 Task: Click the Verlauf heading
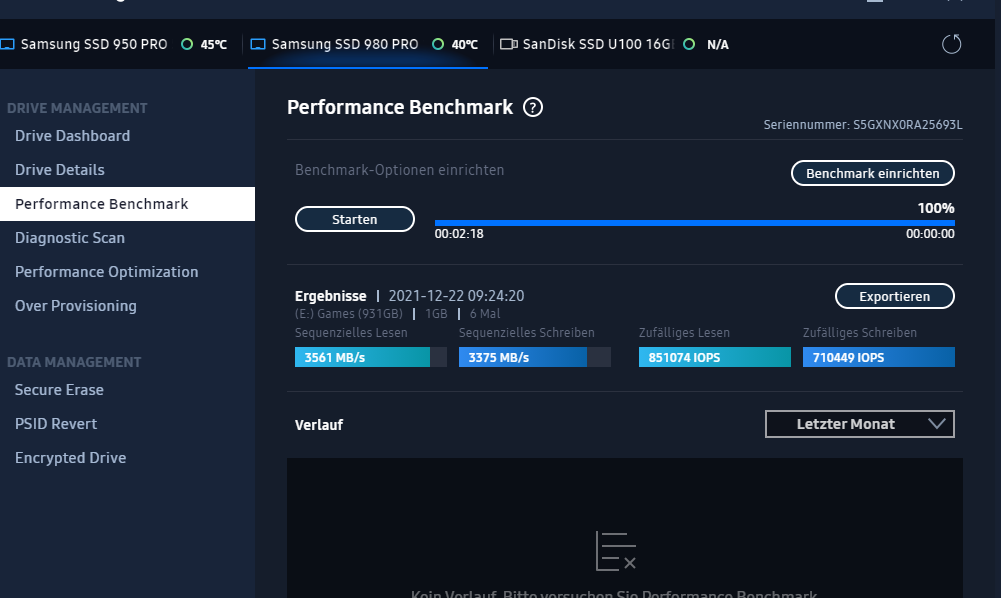pyautogui.click(x=319, y=425)
